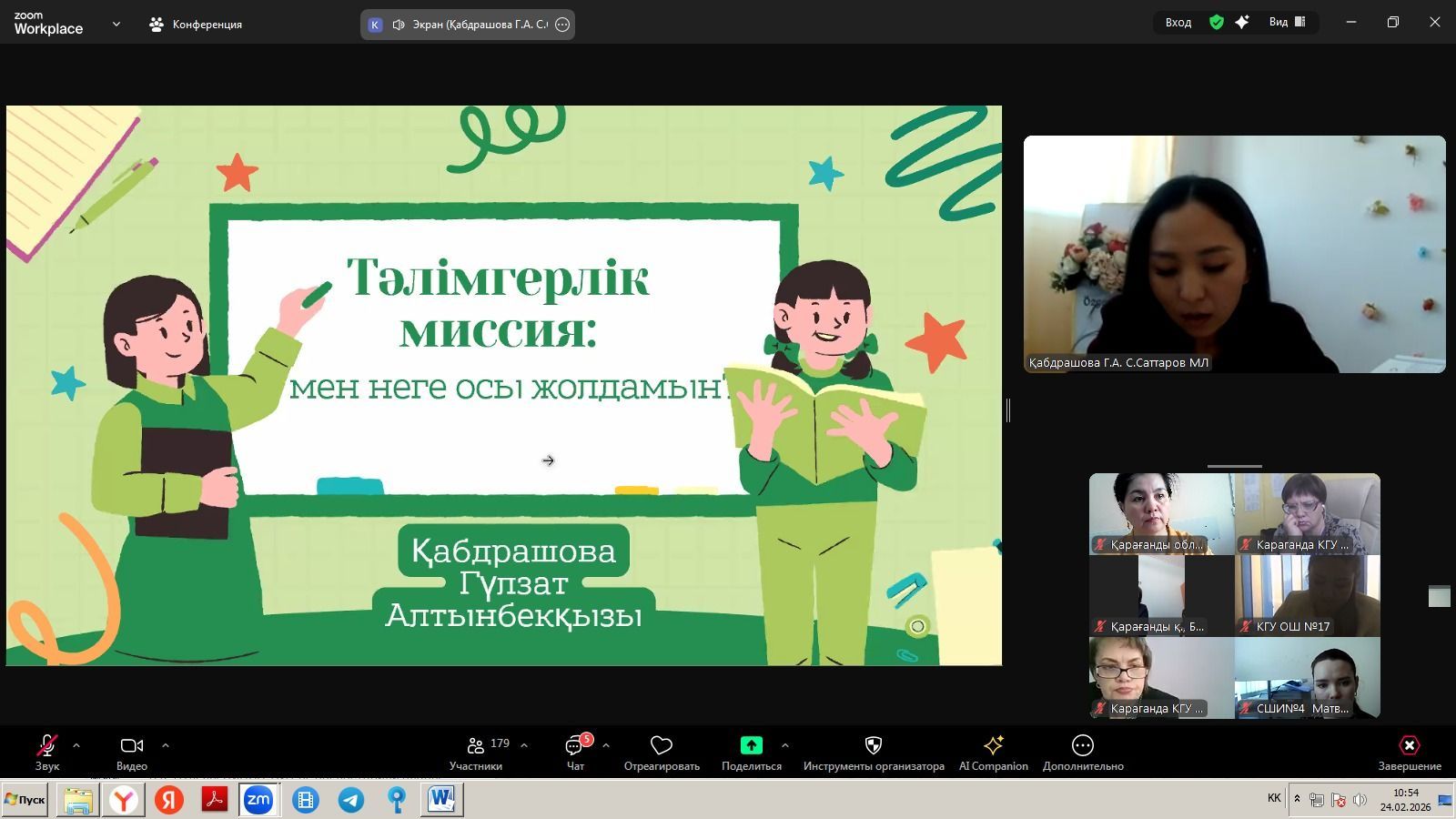Image resolution: width=1456 pixels, height=819 pixels.
Task: Open Host tools (Инструменты организатора)
Action: tap(873, 753)
